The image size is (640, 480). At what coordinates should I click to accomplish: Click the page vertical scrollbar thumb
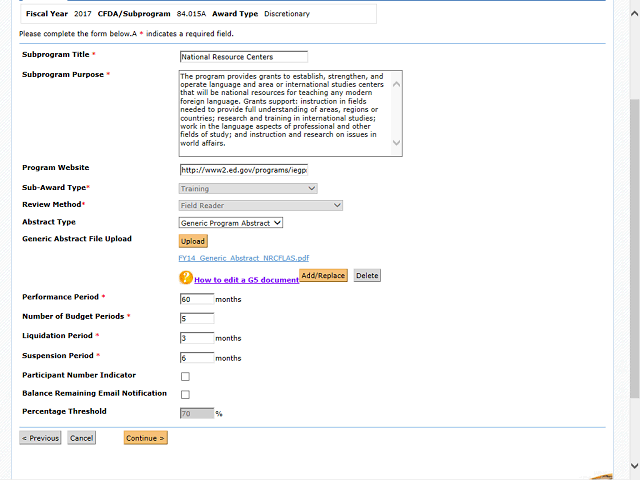pyautogui.click(x=634, y=248)
